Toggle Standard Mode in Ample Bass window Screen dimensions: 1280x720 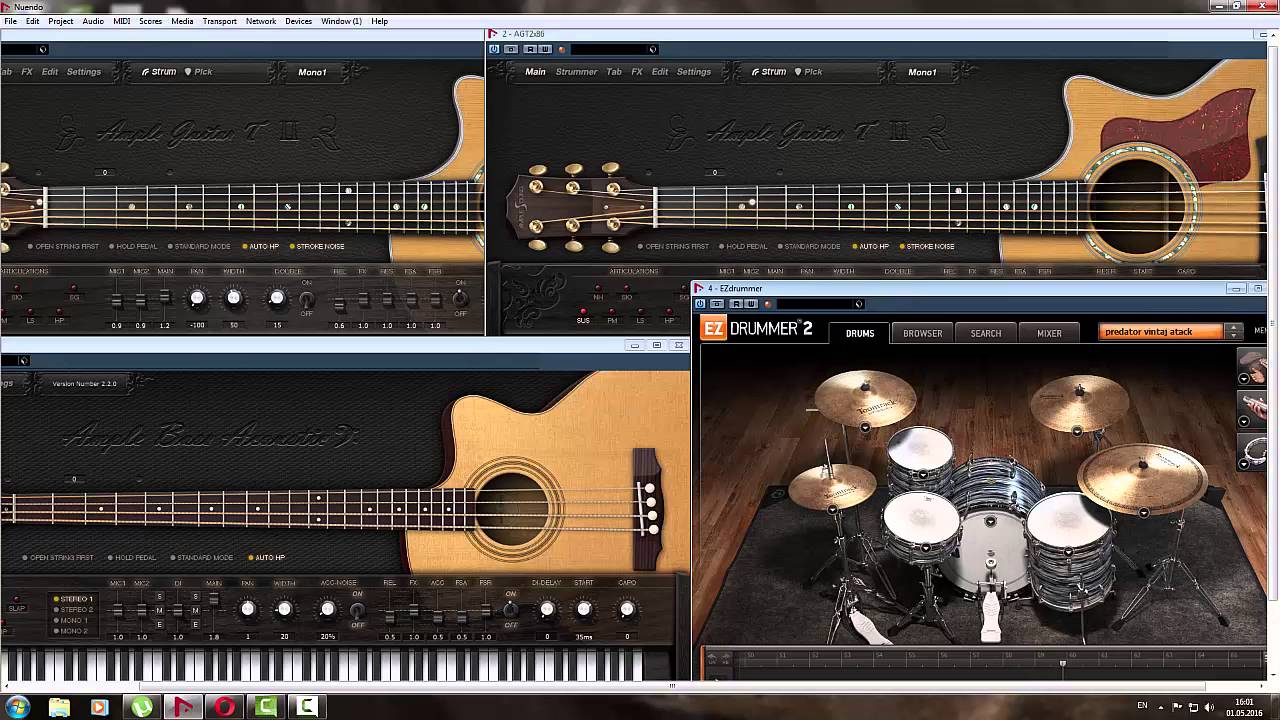tap(204, 558)
